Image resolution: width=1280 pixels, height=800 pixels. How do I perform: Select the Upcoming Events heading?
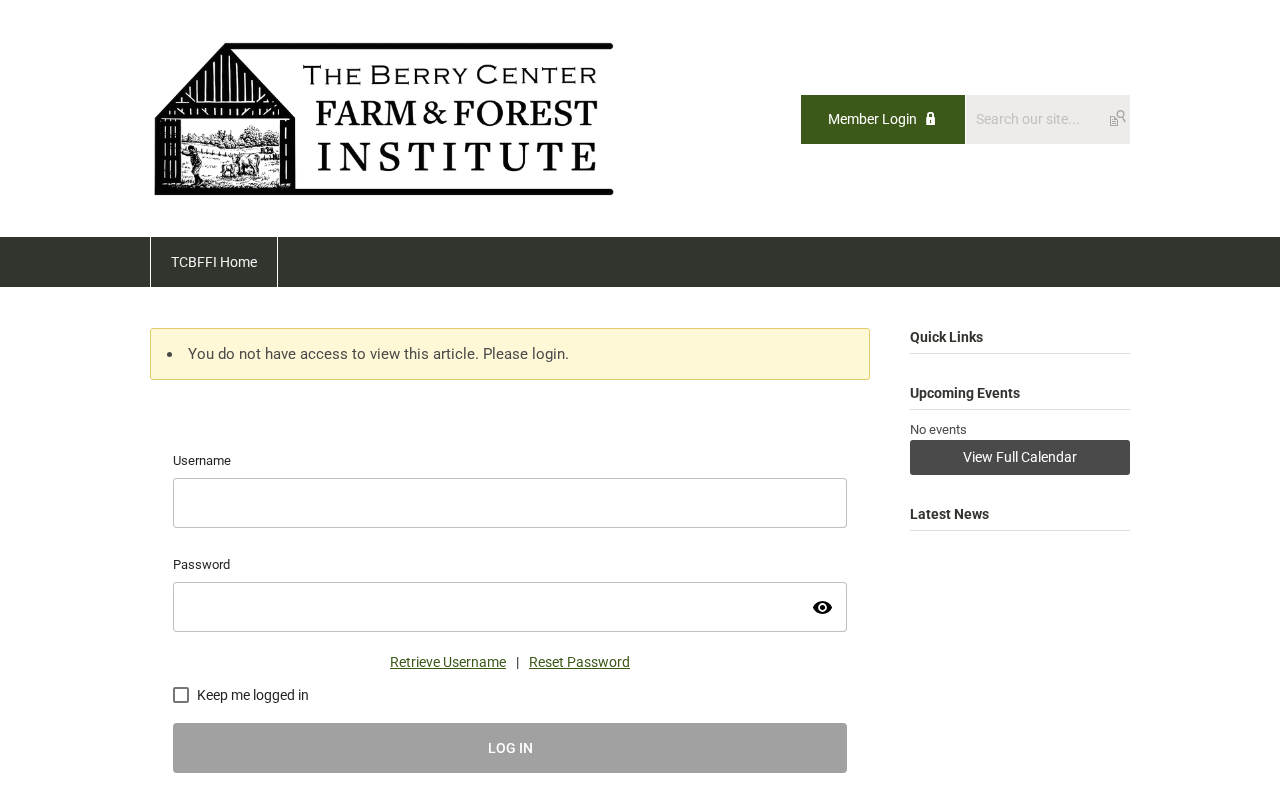(x=965, y=393)
